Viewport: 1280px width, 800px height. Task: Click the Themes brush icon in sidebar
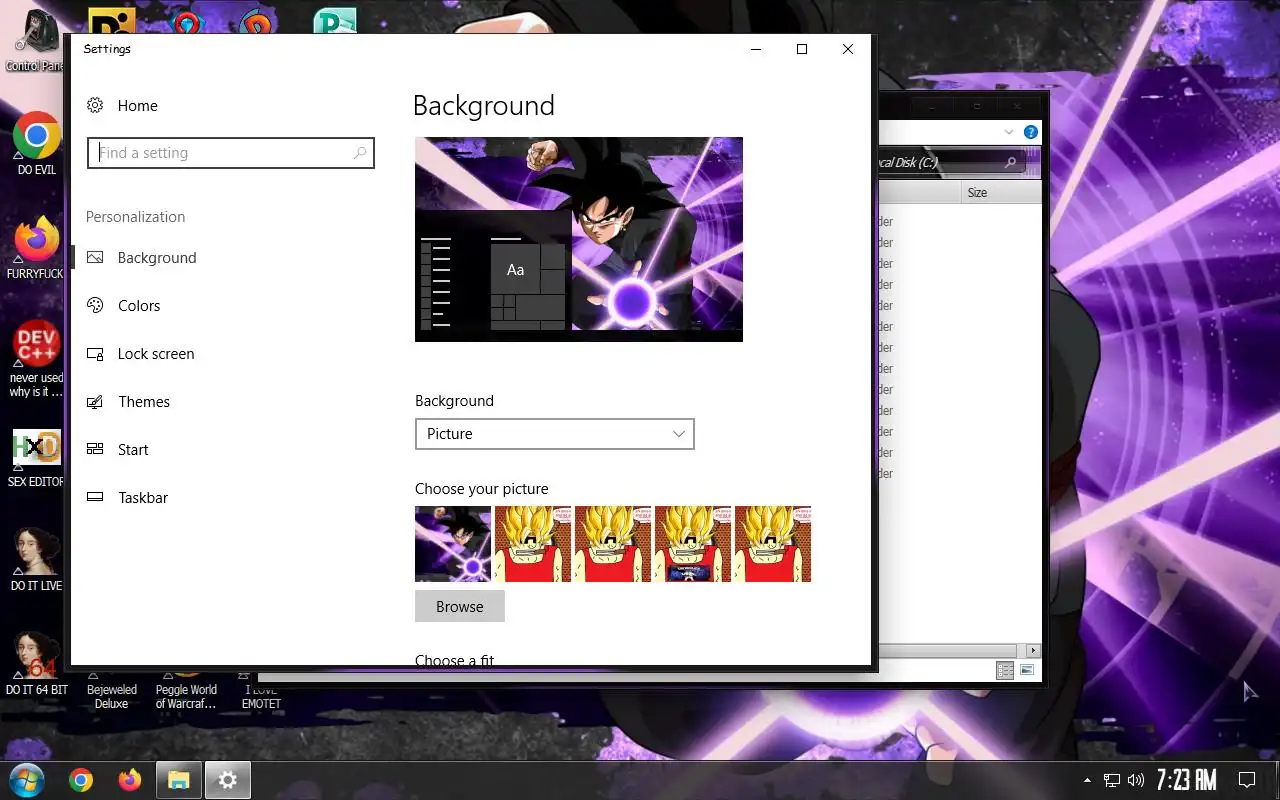click(x=95, y=401)
